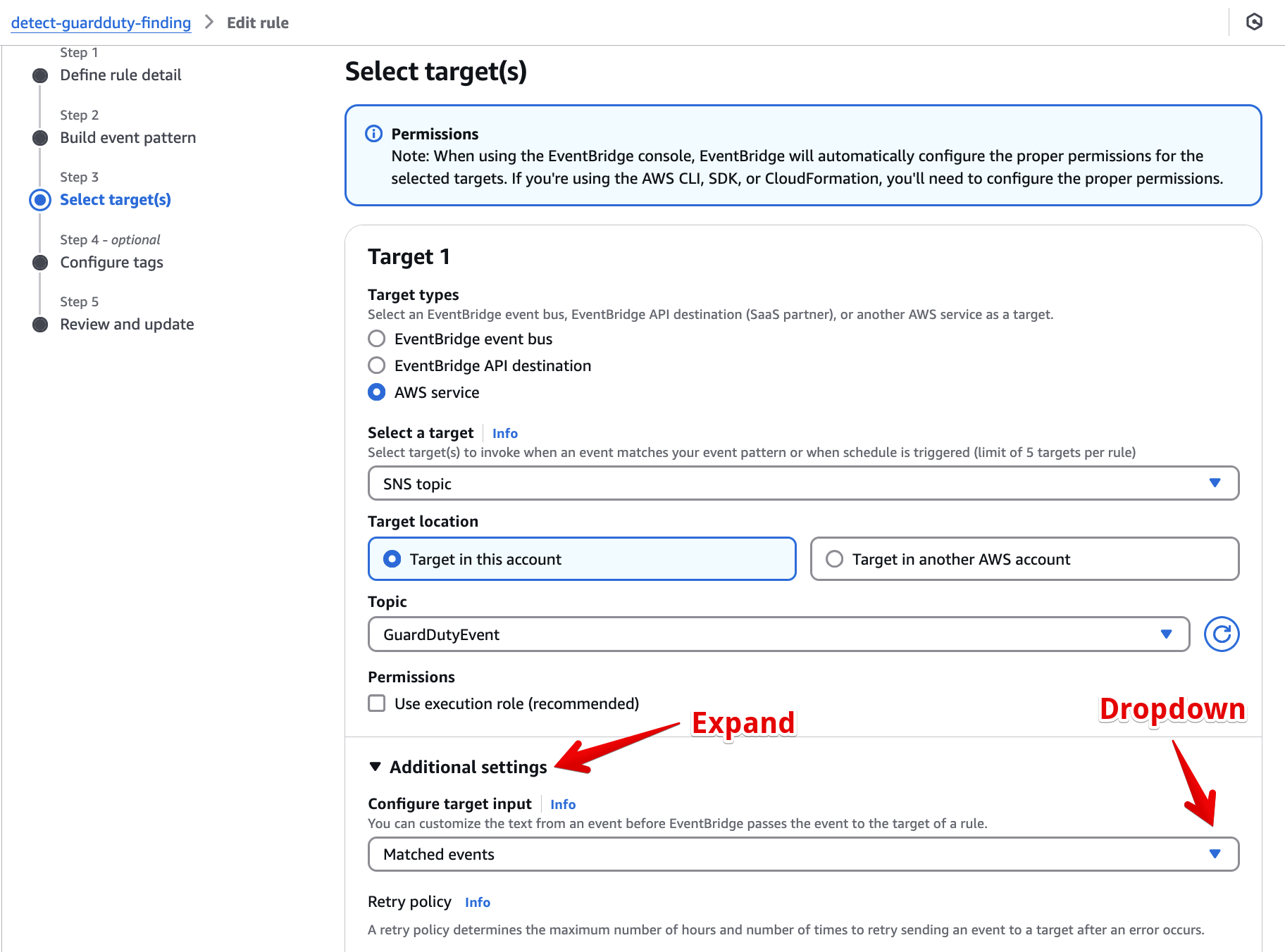Click the Step 1 Define rule detail bullet

click(40, 75)
